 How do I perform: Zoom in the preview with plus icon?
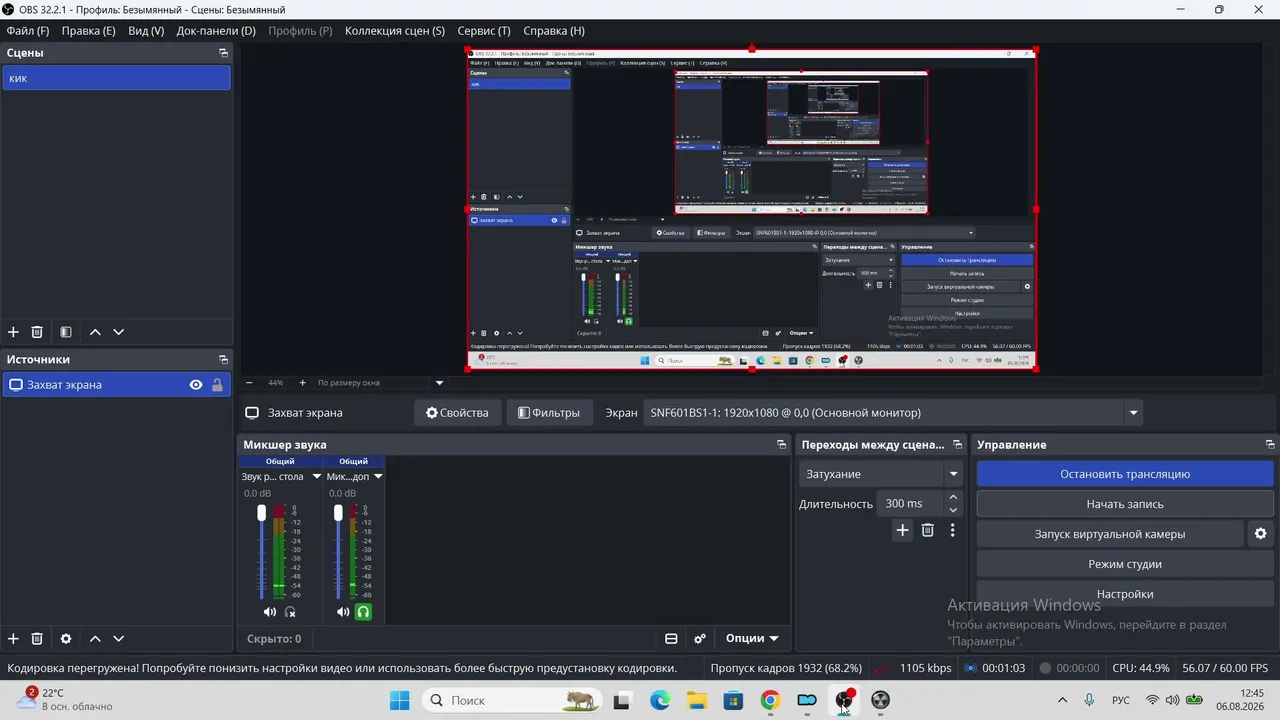click(x=303, y=383)
